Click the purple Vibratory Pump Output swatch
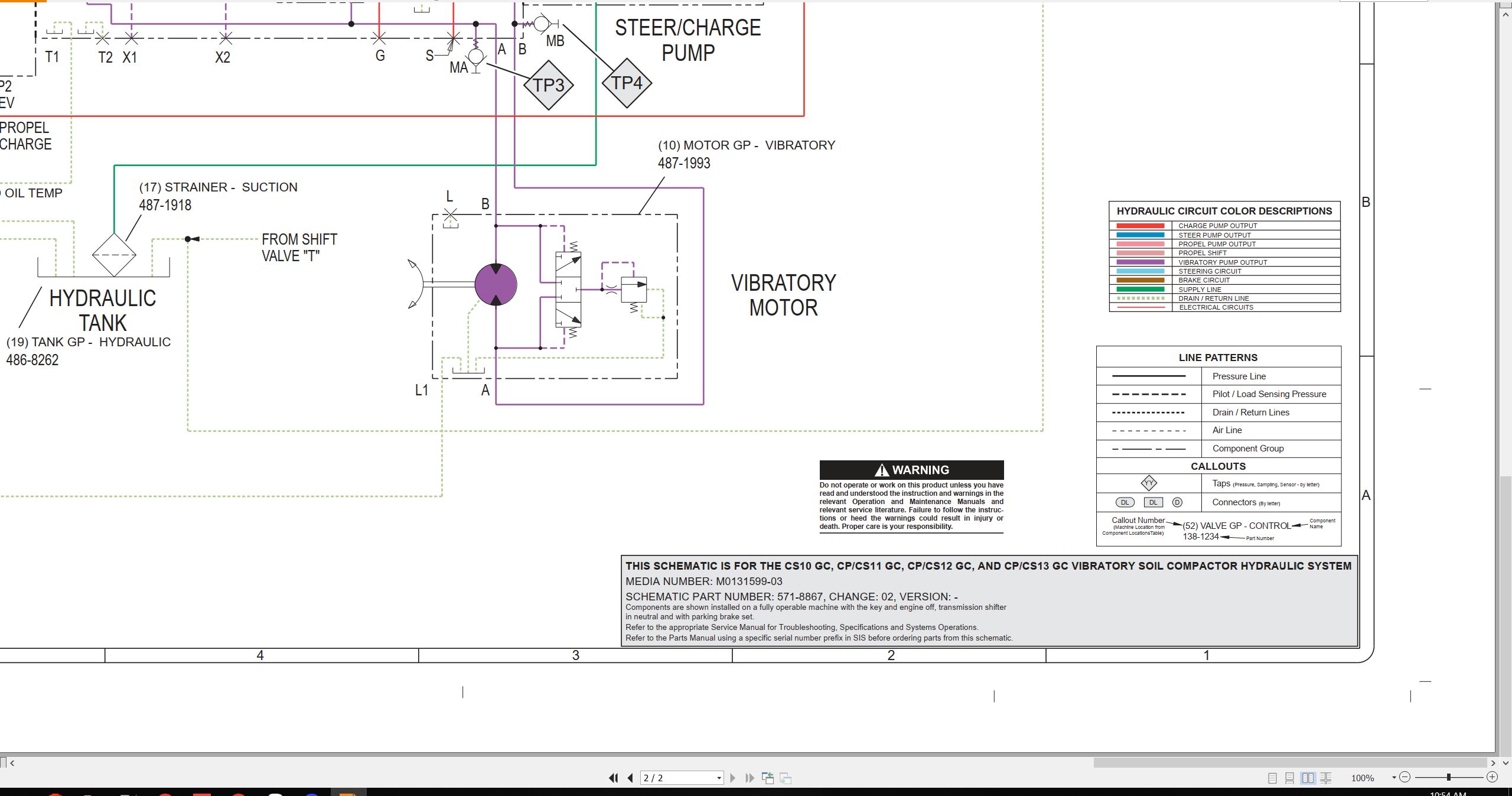This screenshot has height=796, width=1512. coord(1140,262)
